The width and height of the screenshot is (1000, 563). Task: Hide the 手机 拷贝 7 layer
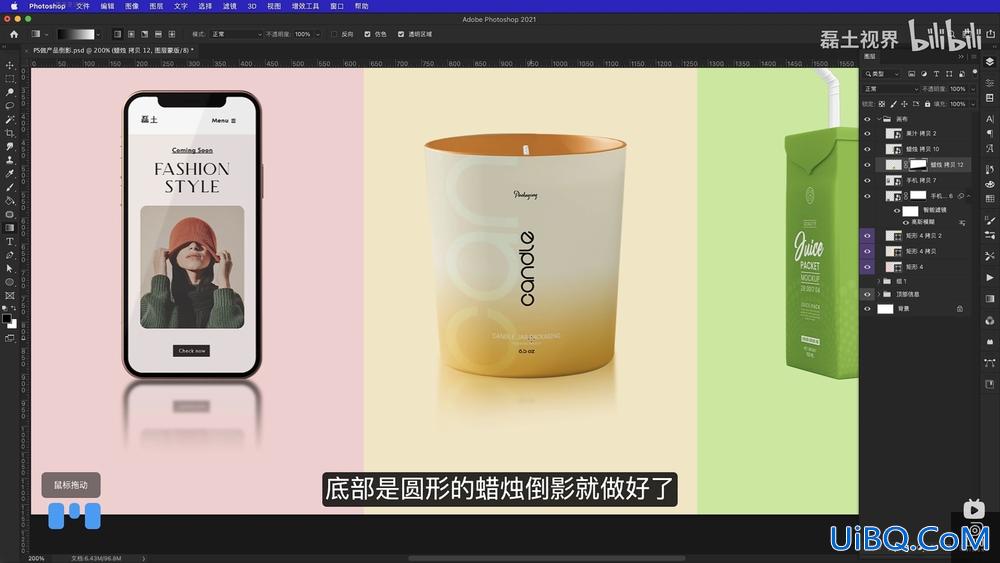pyautogui.click(x=867, y=180)
